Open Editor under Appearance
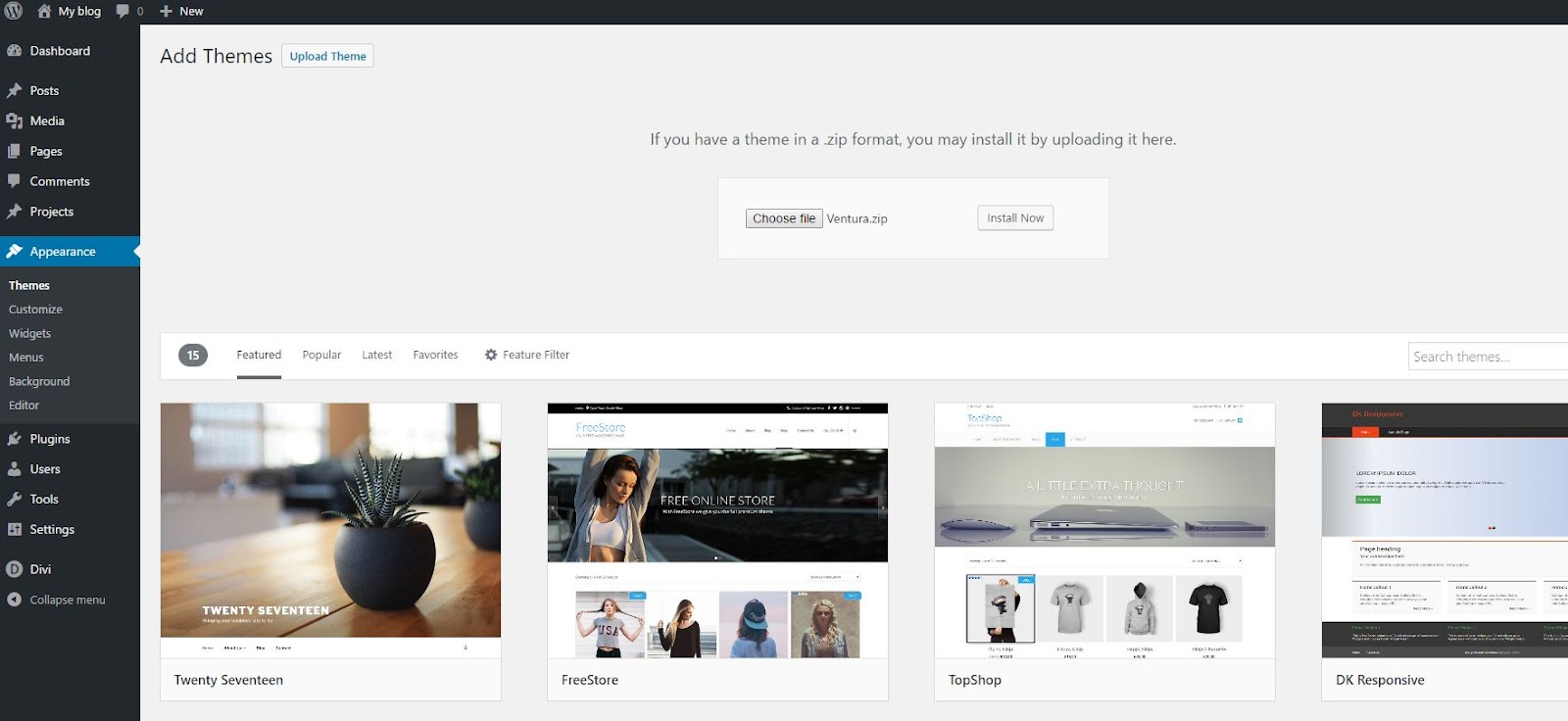 click(24, 405)
